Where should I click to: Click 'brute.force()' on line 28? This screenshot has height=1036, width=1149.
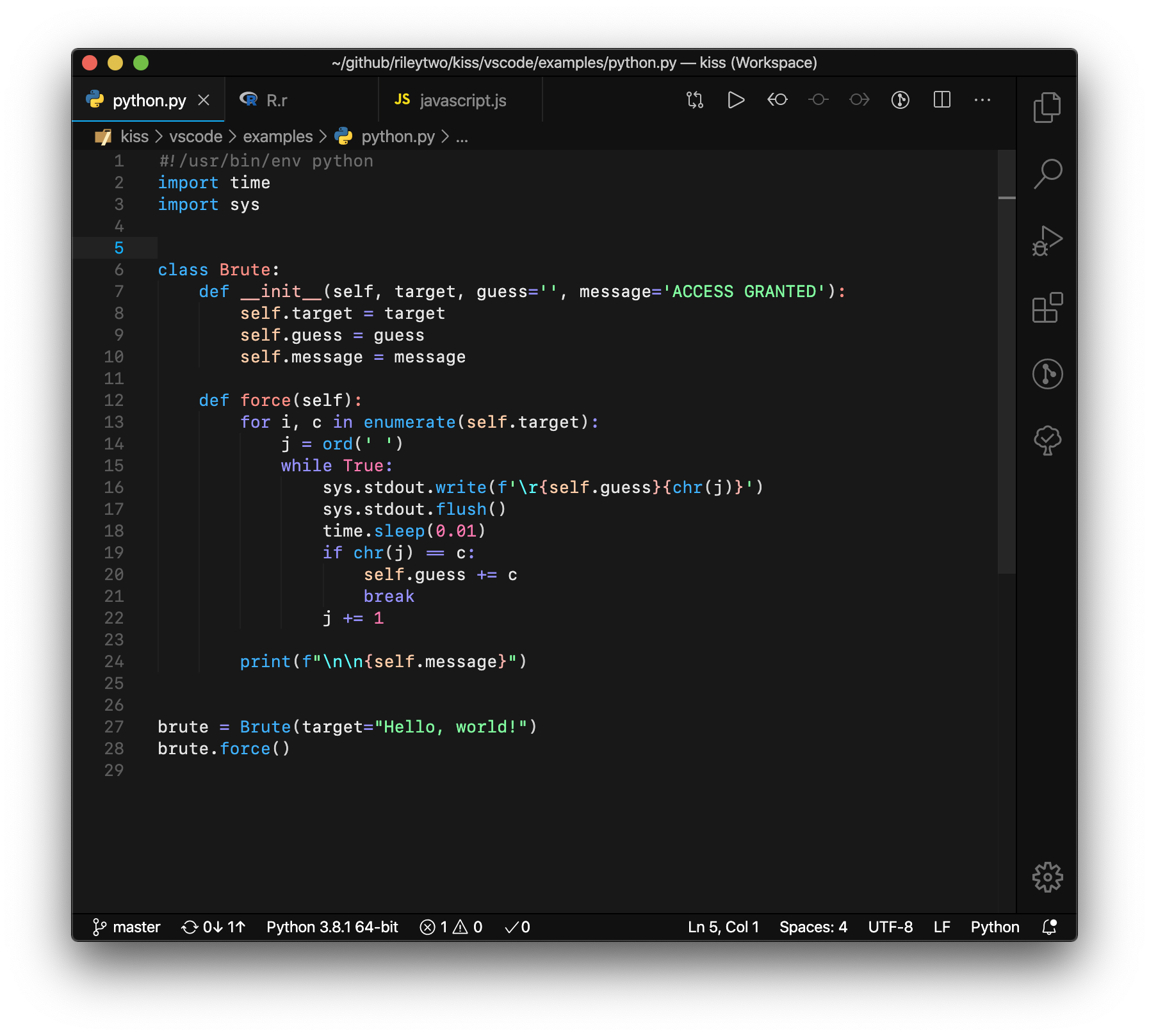point(224,749)
